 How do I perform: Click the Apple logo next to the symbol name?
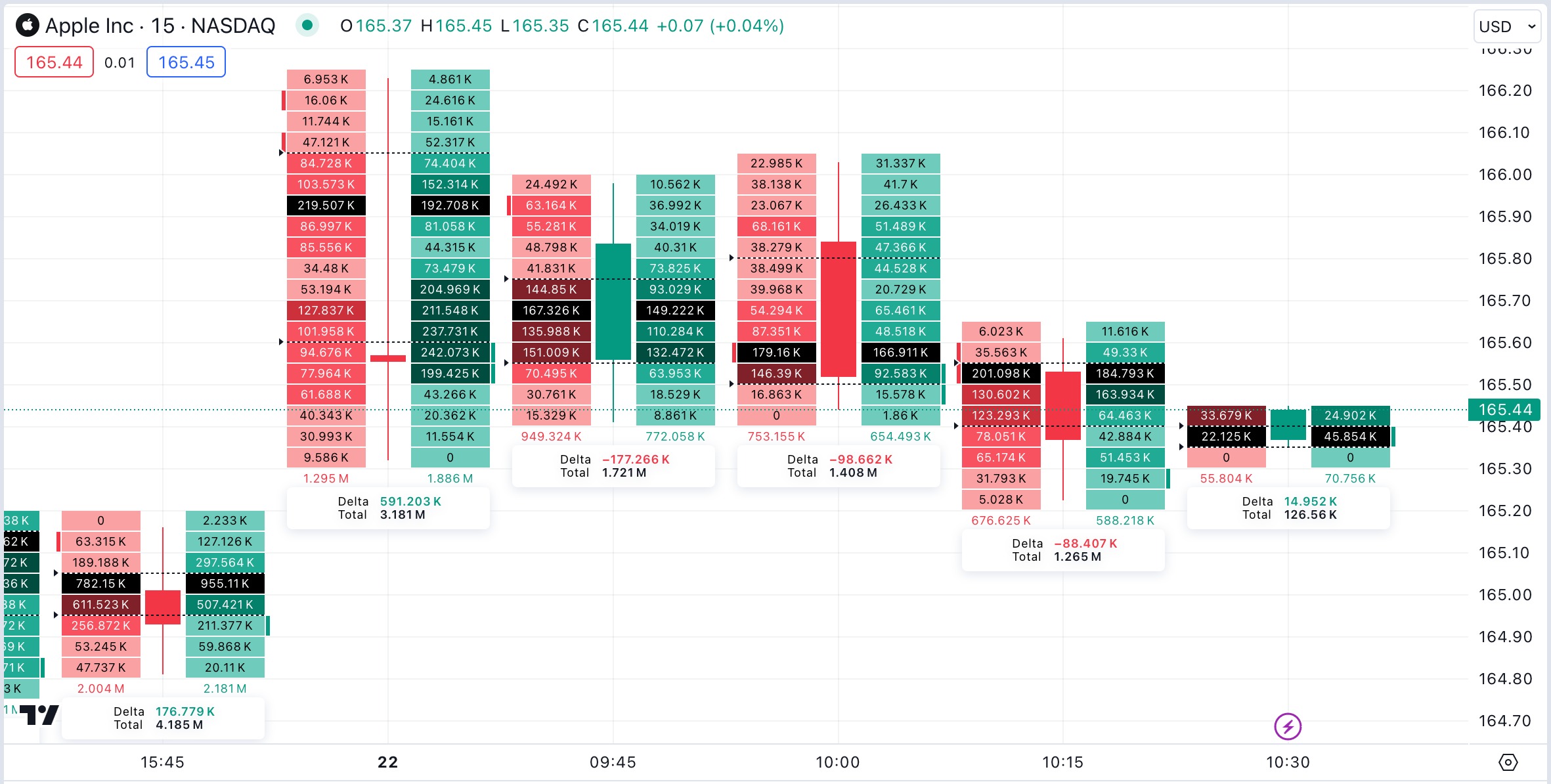27,26
